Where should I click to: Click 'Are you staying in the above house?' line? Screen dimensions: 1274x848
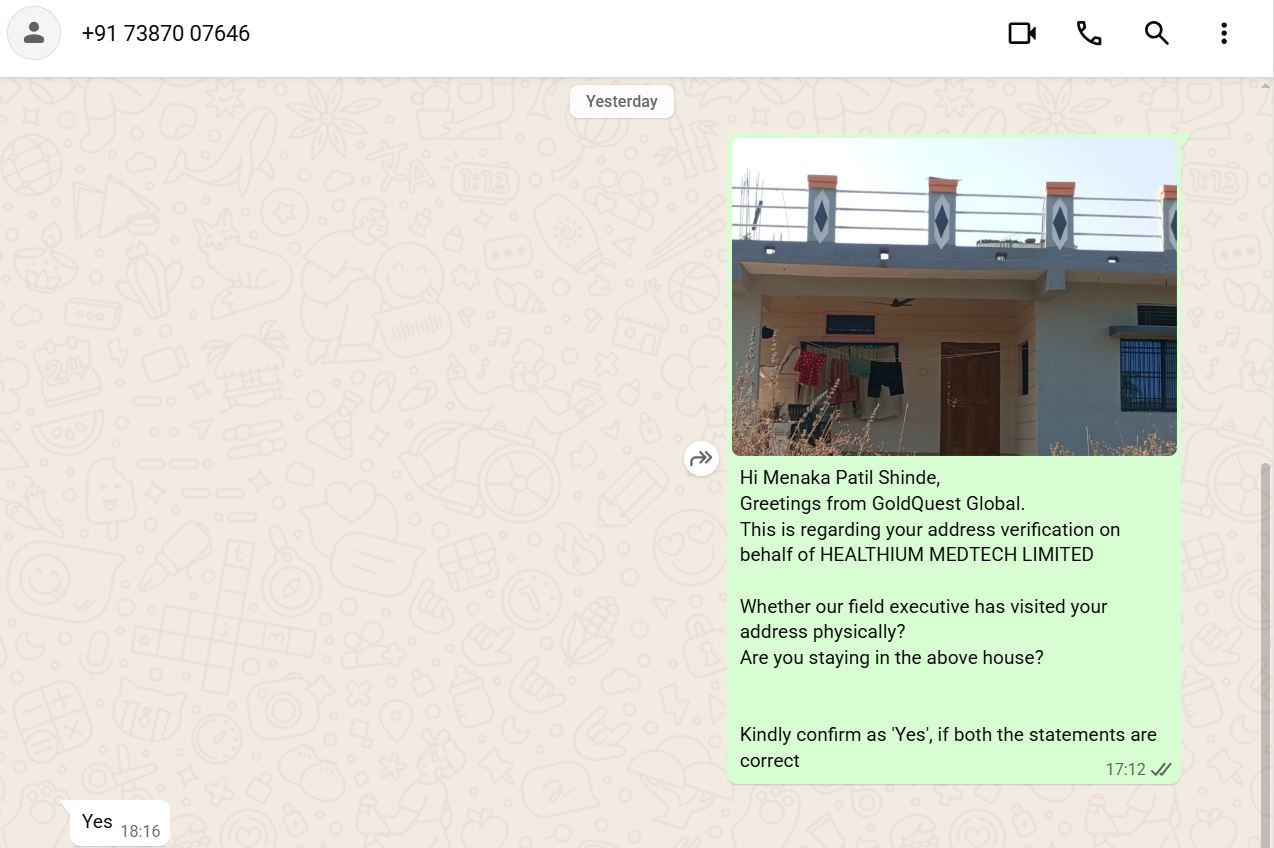click(x=892, y=657)
